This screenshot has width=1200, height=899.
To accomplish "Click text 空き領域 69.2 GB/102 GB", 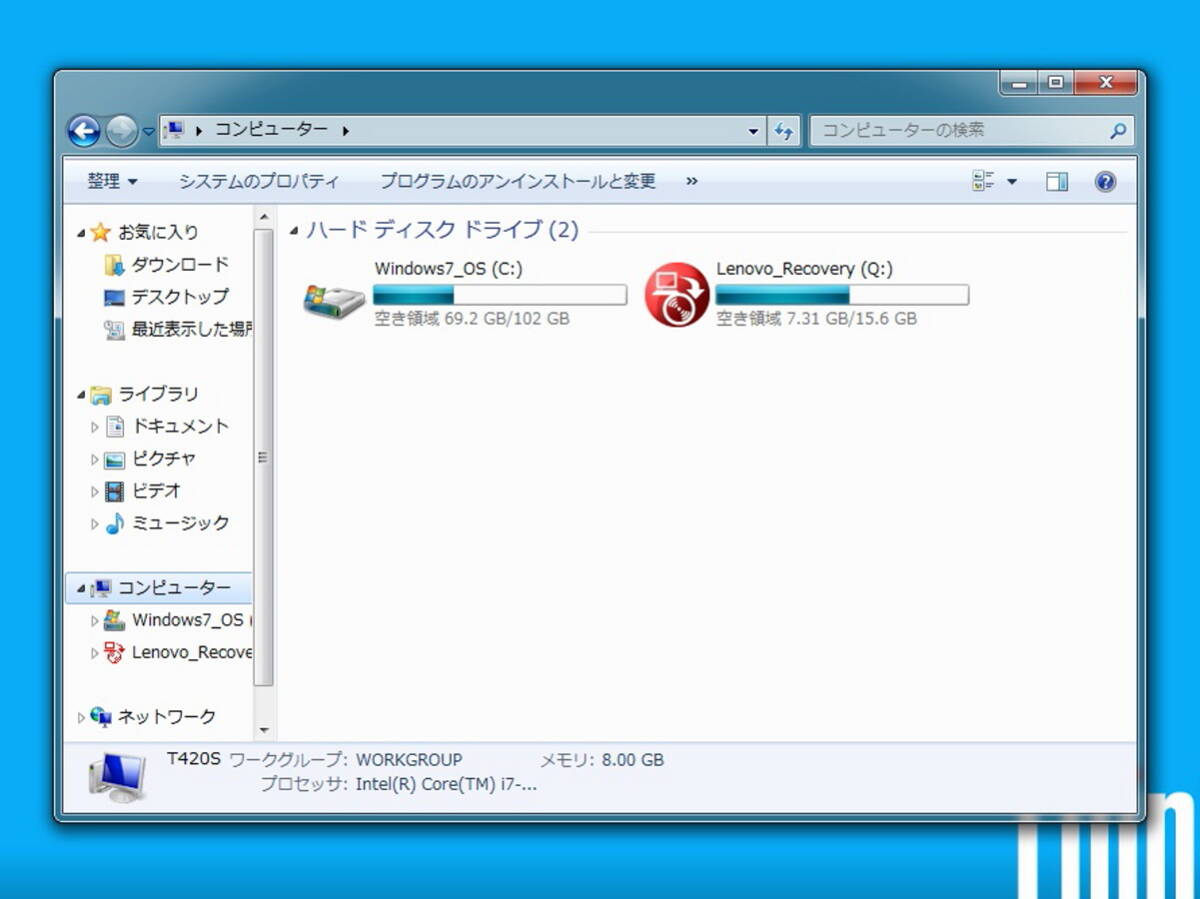I will click(x=472, y=319).
